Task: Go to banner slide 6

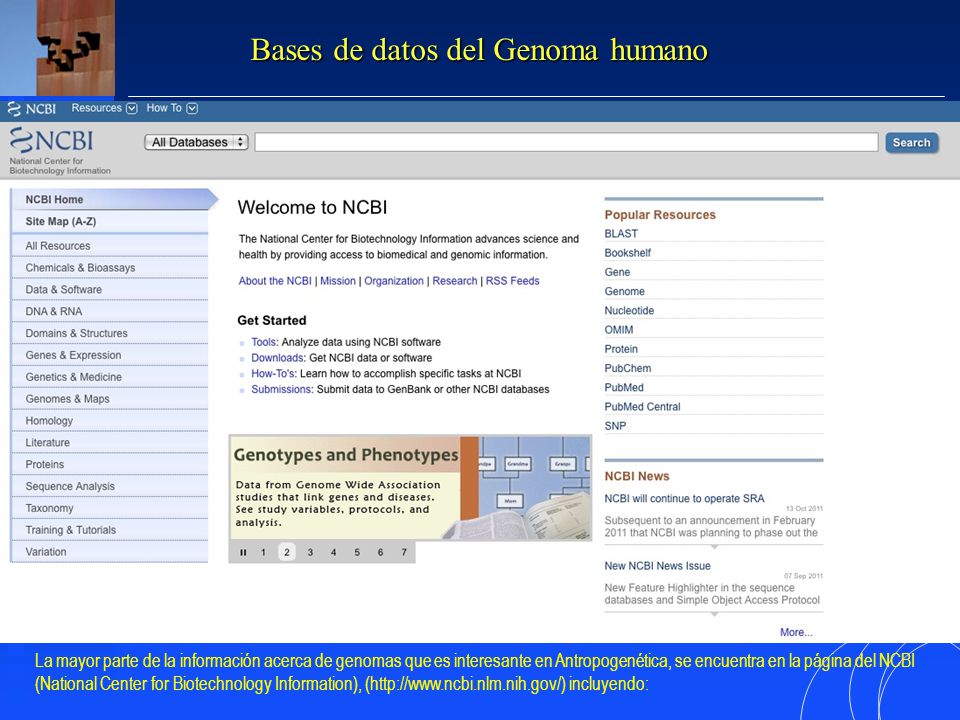Action: click(x=380, y=552)
